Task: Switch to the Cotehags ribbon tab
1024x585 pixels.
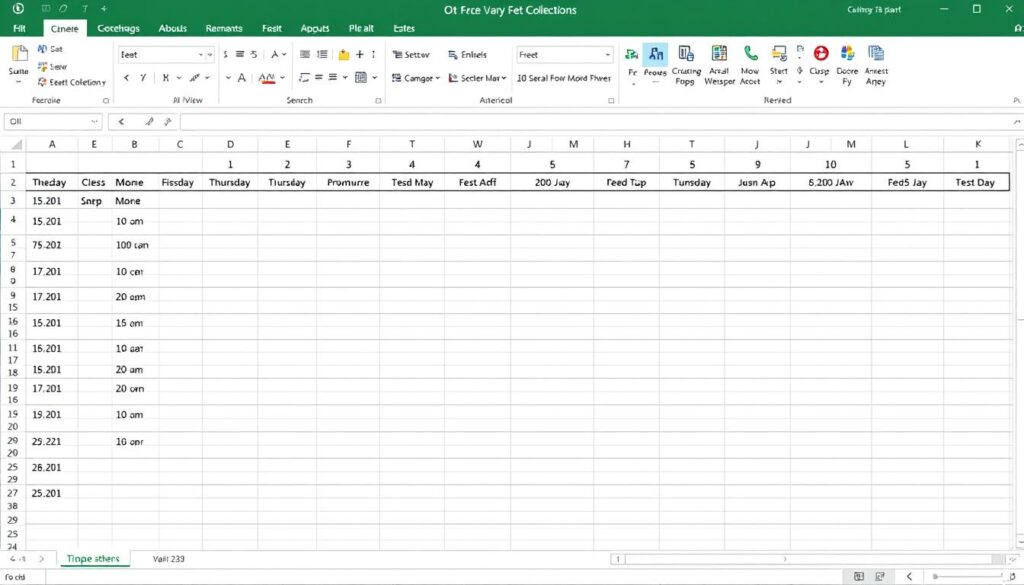Action: (118, 28)
